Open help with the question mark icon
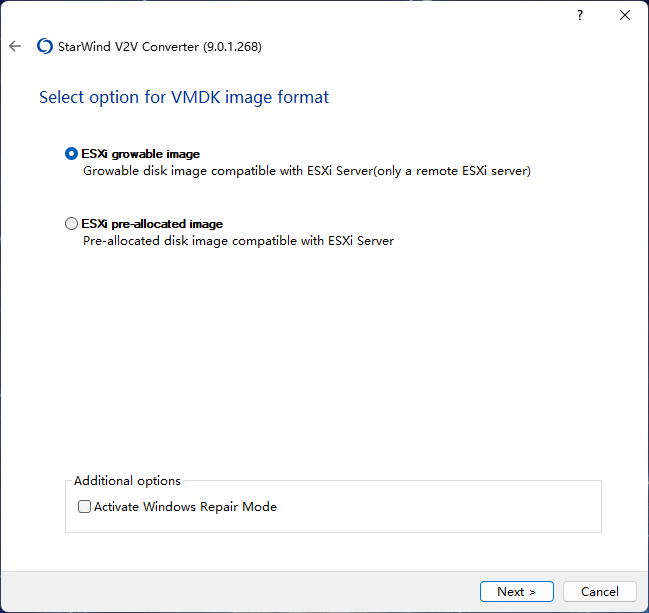The height and width of the screenshot is (613, 649). (580, 15)
